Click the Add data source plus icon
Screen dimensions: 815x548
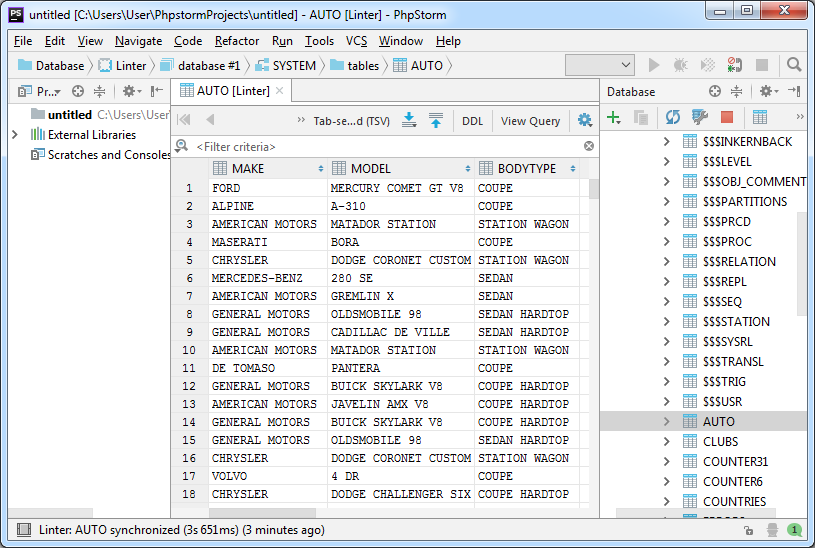[614, 118]
